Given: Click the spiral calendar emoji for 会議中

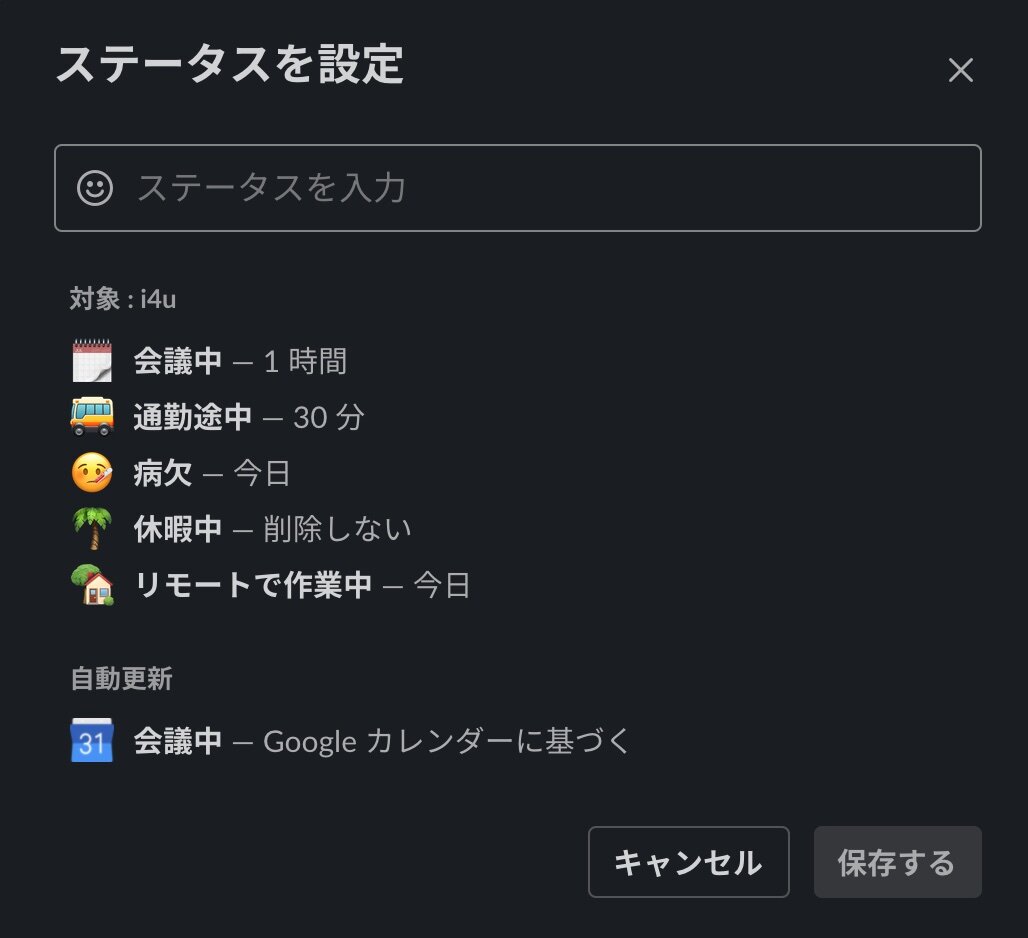Looking at the screenshot, I should (92, 361).
